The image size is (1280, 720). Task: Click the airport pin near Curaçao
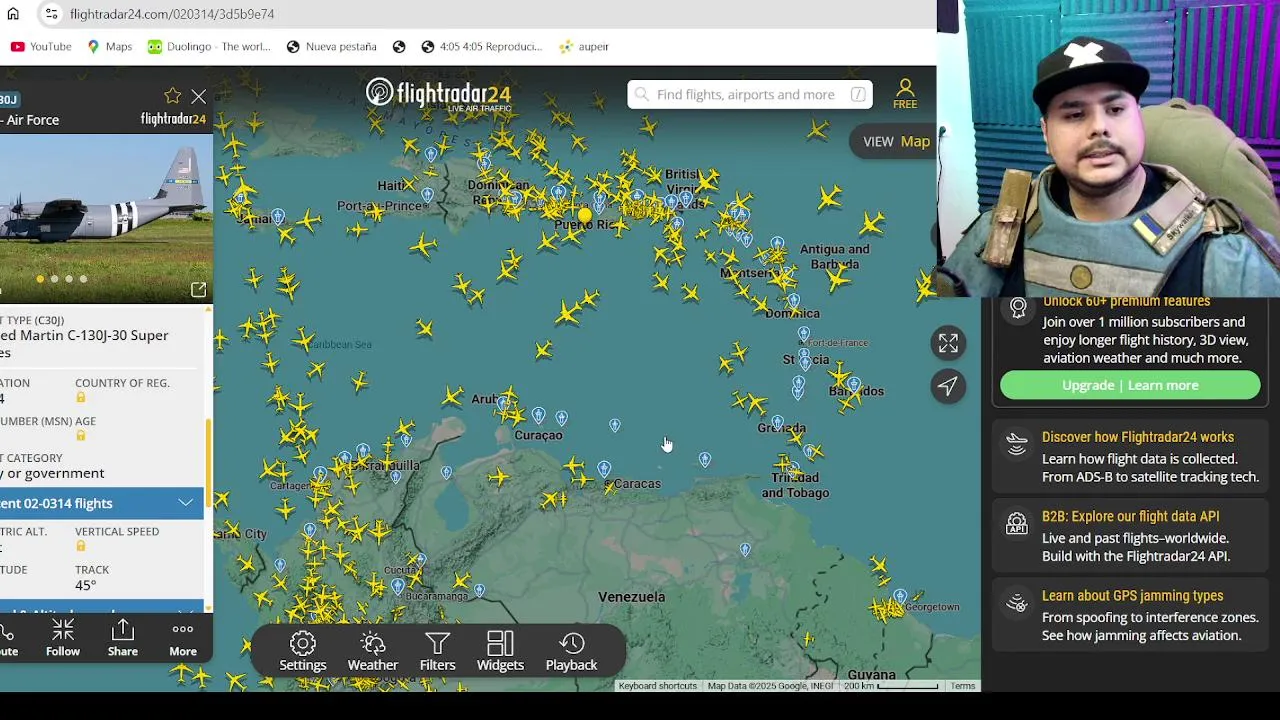point(539,415)
